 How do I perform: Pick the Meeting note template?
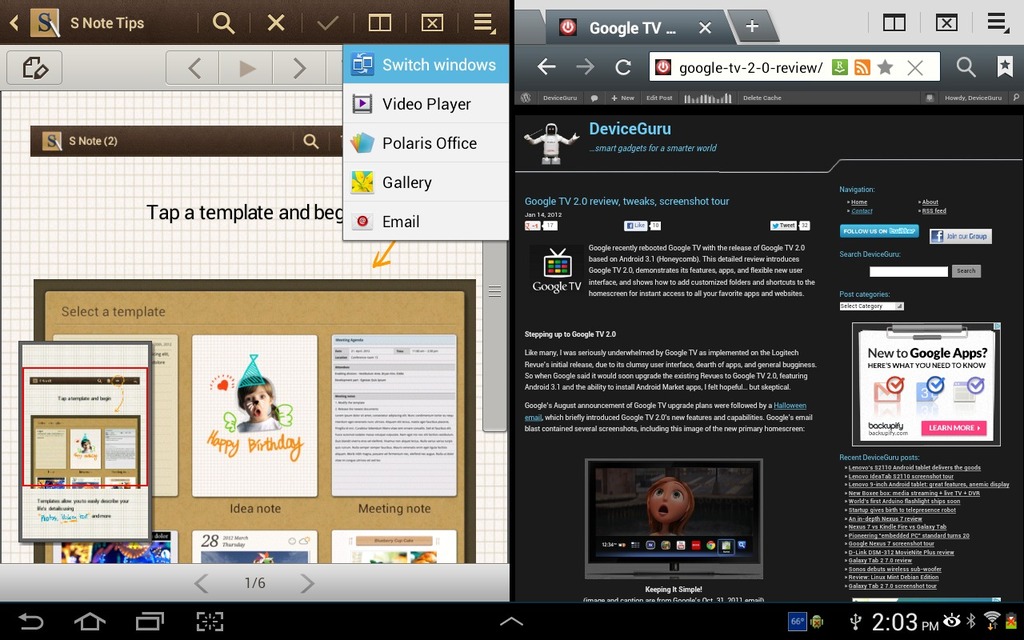coord(394,416)
